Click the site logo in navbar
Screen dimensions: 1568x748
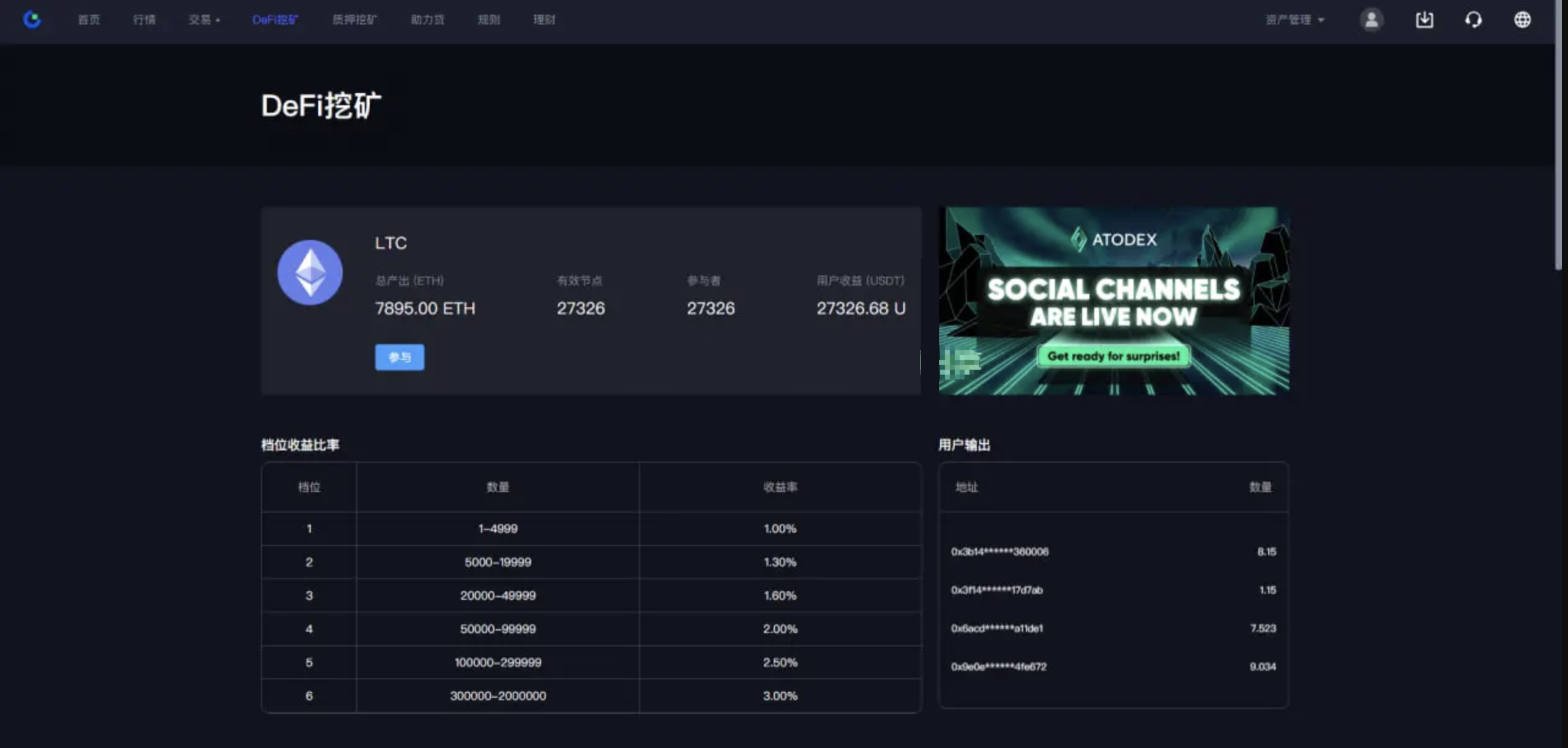[x=32, y=20]
